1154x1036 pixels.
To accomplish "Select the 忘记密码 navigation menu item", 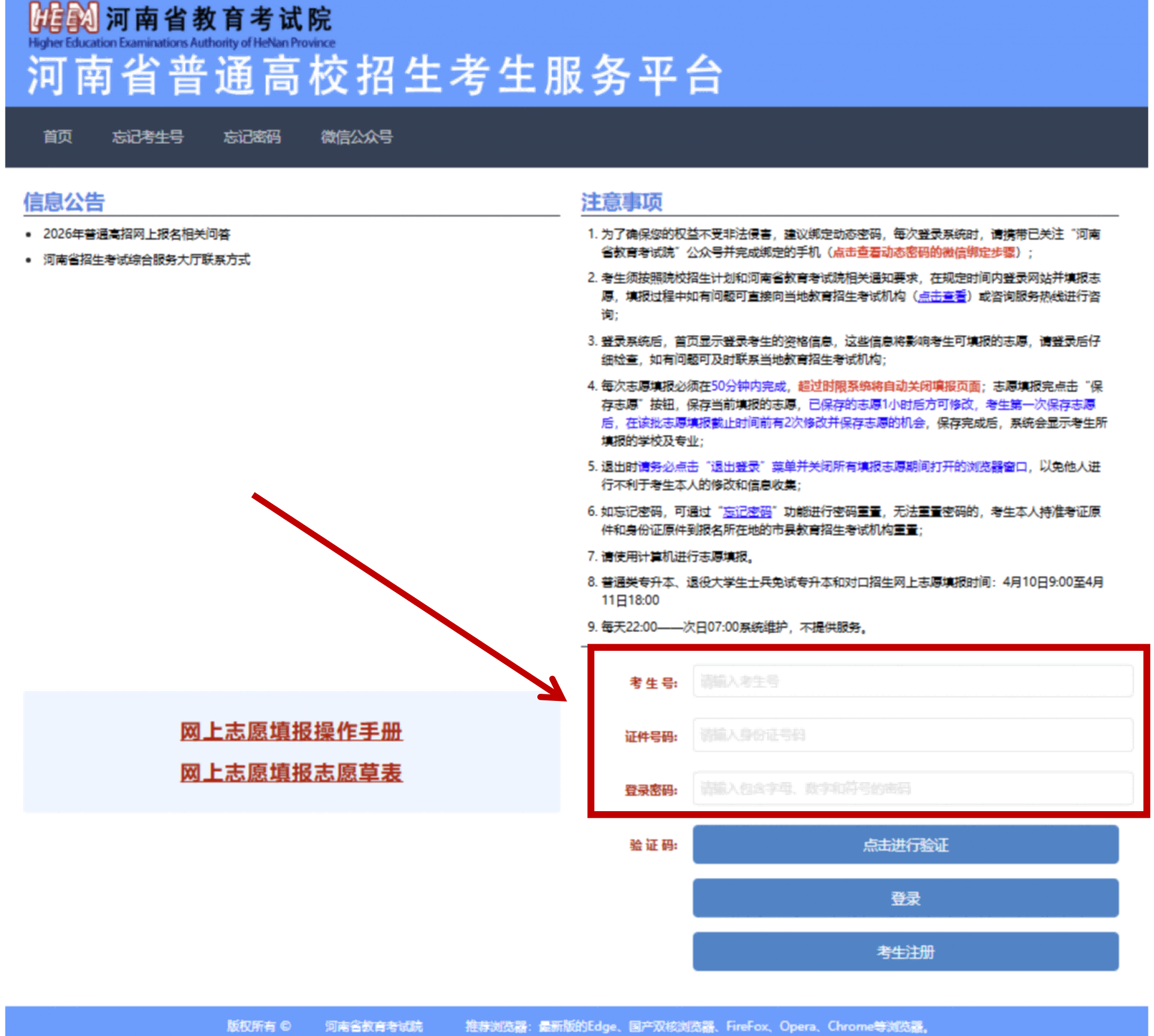I will (x=252, y=137).
